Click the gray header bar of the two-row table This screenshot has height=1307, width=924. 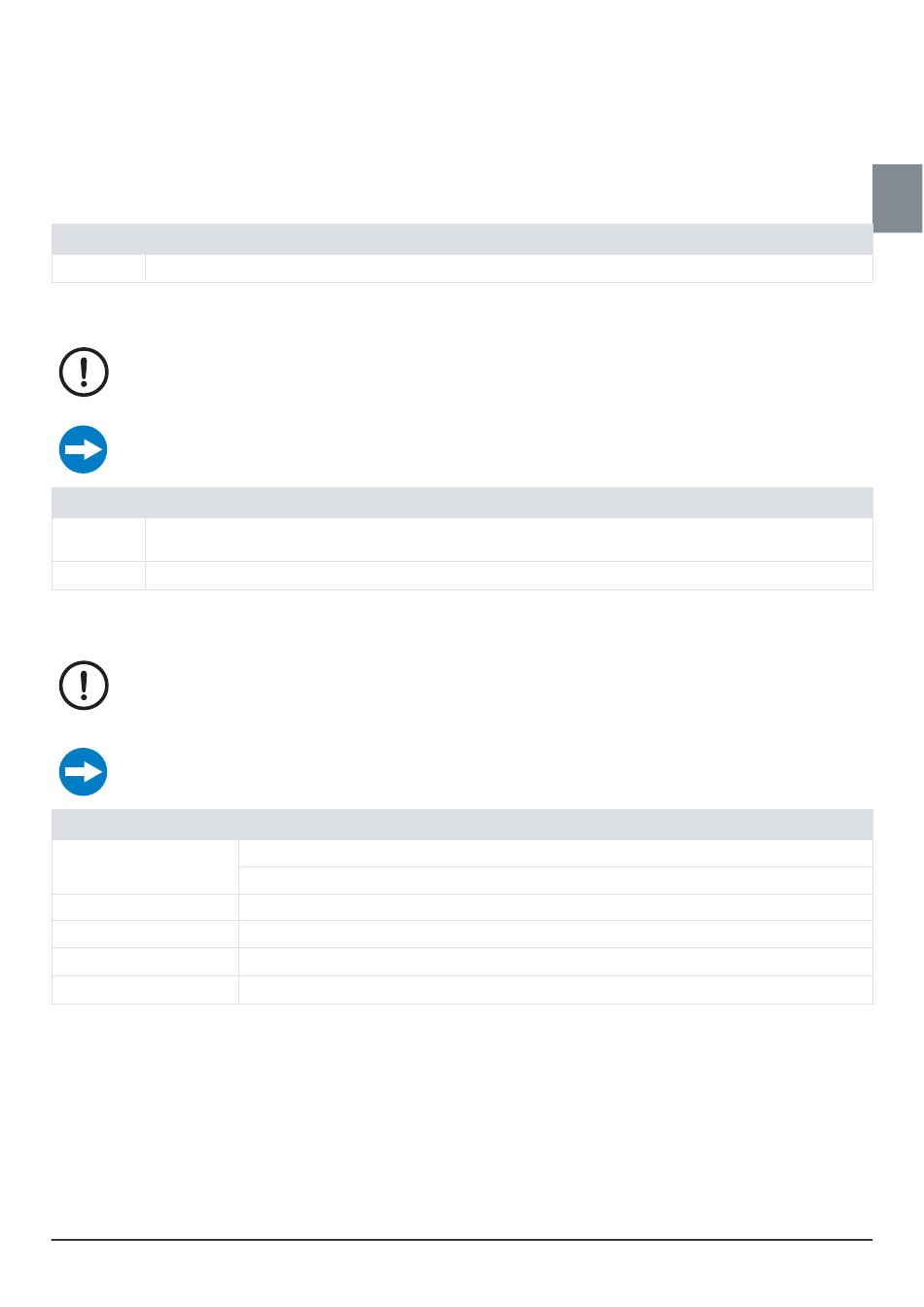[462, 503]
